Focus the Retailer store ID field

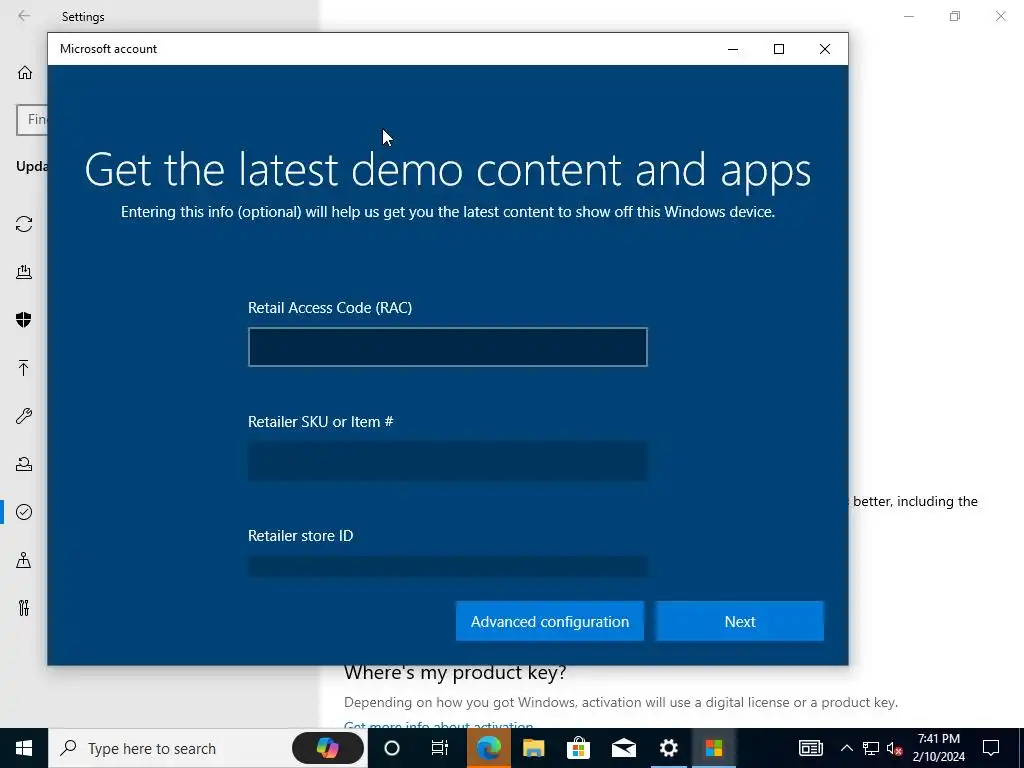(x=448, y=566)
